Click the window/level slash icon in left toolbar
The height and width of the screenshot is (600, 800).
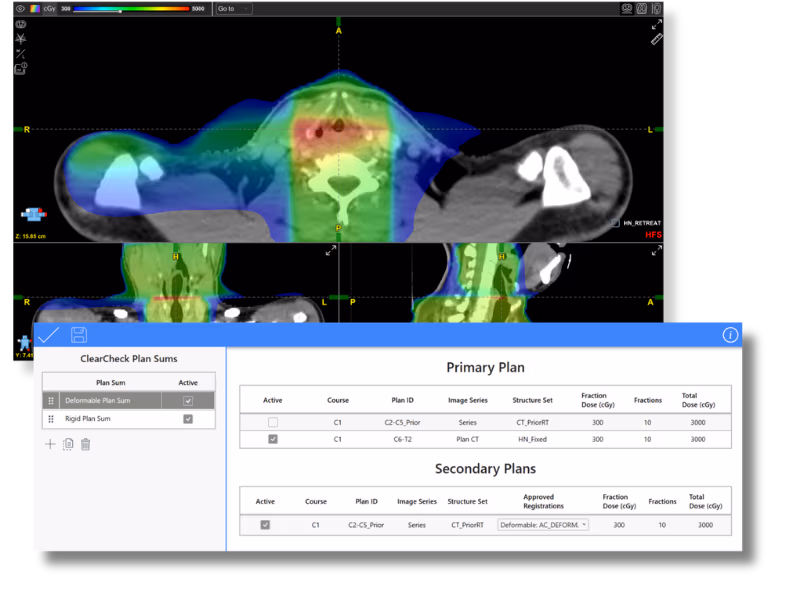tap(21, 54)
